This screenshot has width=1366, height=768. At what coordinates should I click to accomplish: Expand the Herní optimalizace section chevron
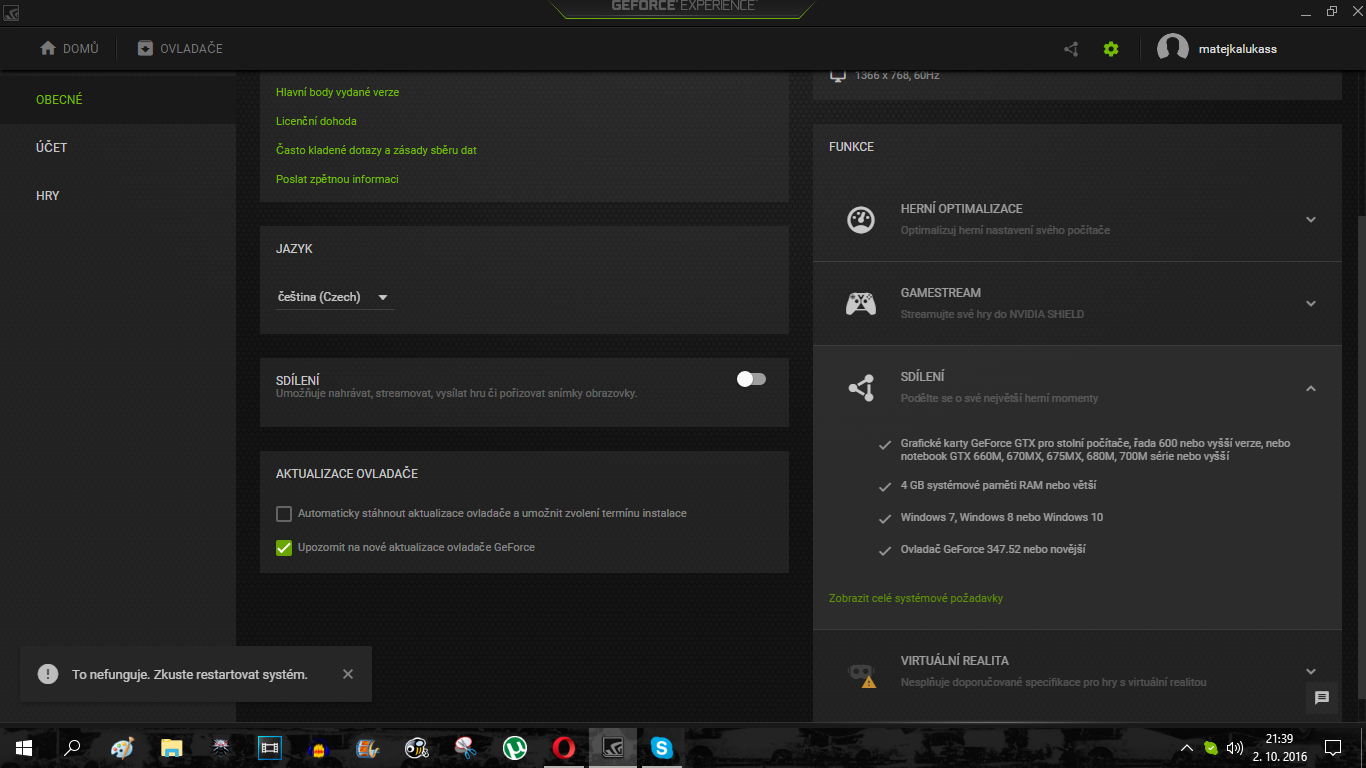tap(1311, 220)
